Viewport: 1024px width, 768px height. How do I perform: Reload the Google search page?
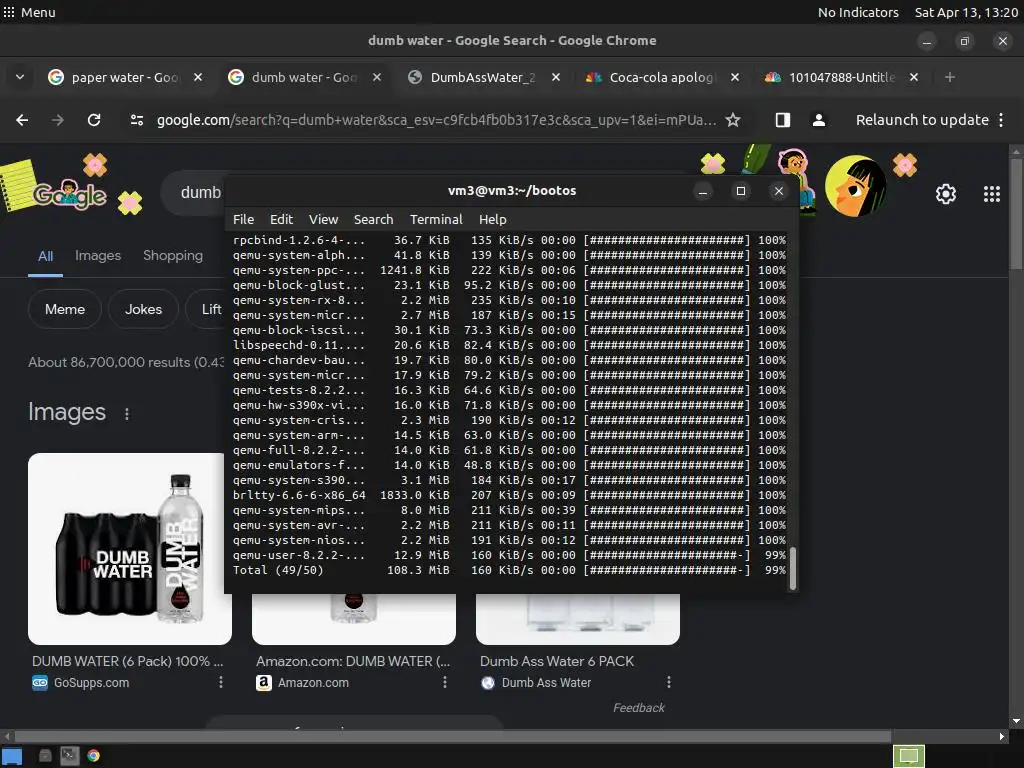pos(94,120)
